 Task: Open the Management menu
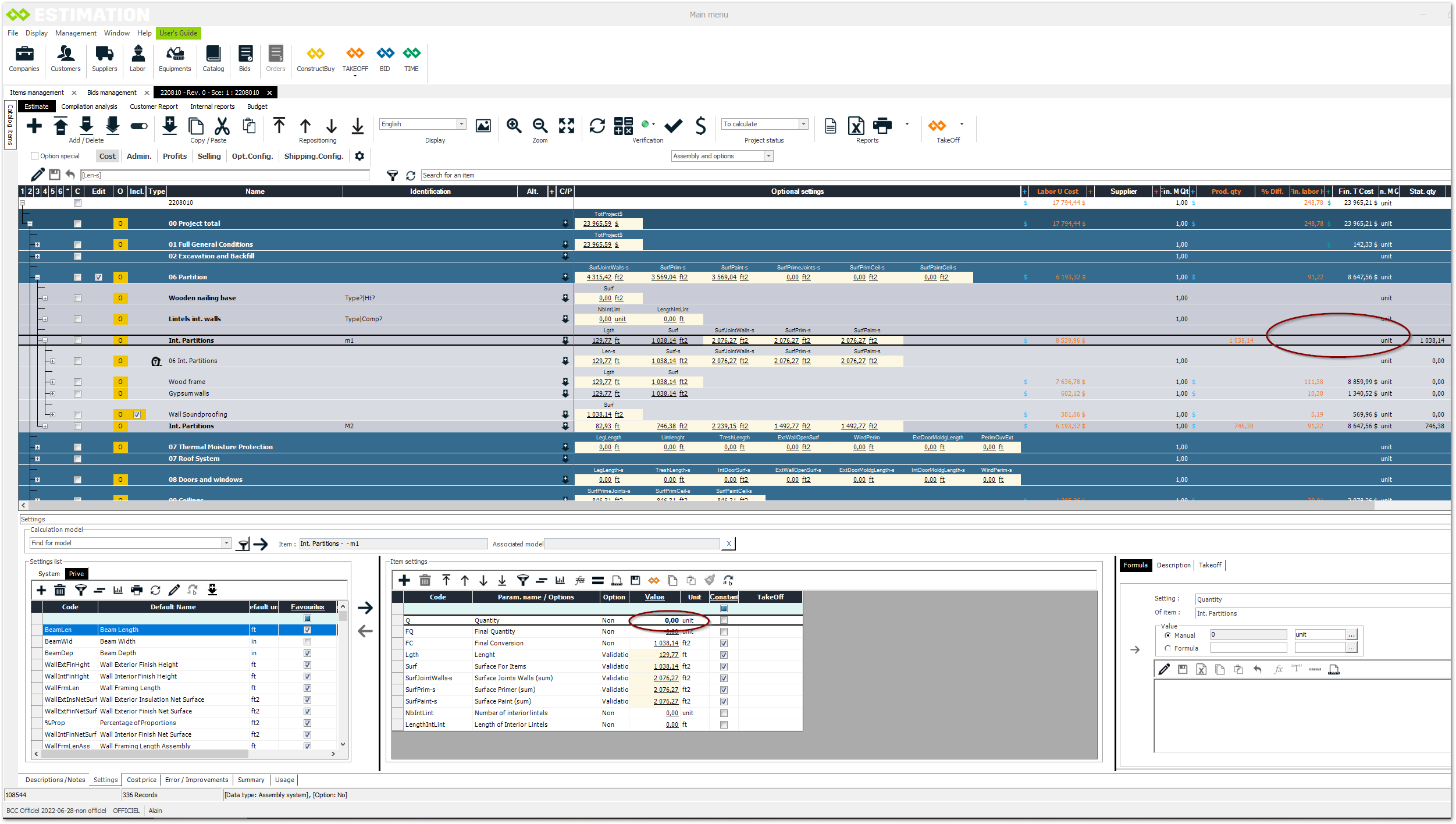pyautogui.click(x=76, y=33)
